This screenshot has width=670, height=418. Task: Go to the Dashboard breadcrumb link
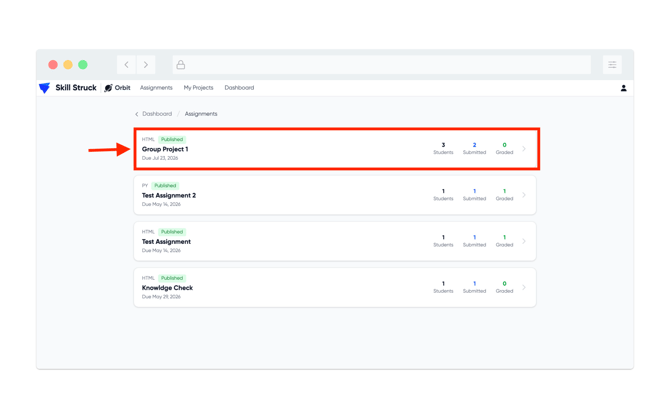157,114
